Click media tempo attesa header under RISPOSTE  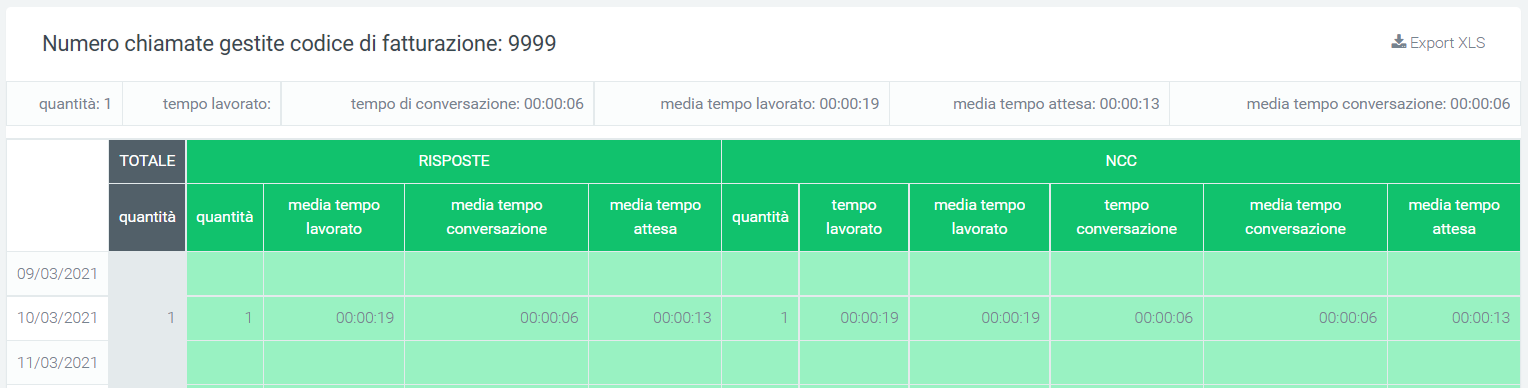[x=655, y=217]
